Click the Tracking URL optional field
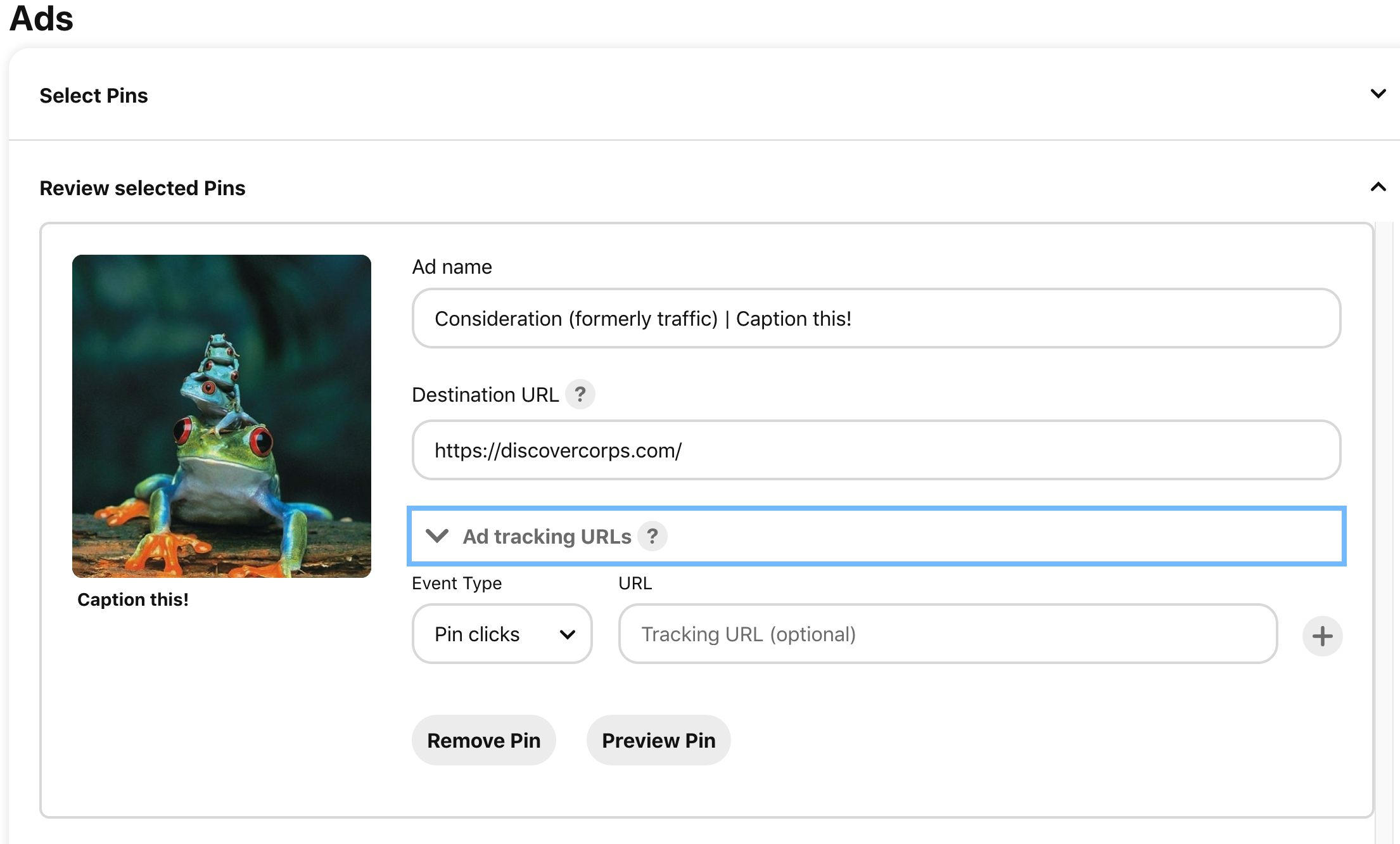 (947, 634)
